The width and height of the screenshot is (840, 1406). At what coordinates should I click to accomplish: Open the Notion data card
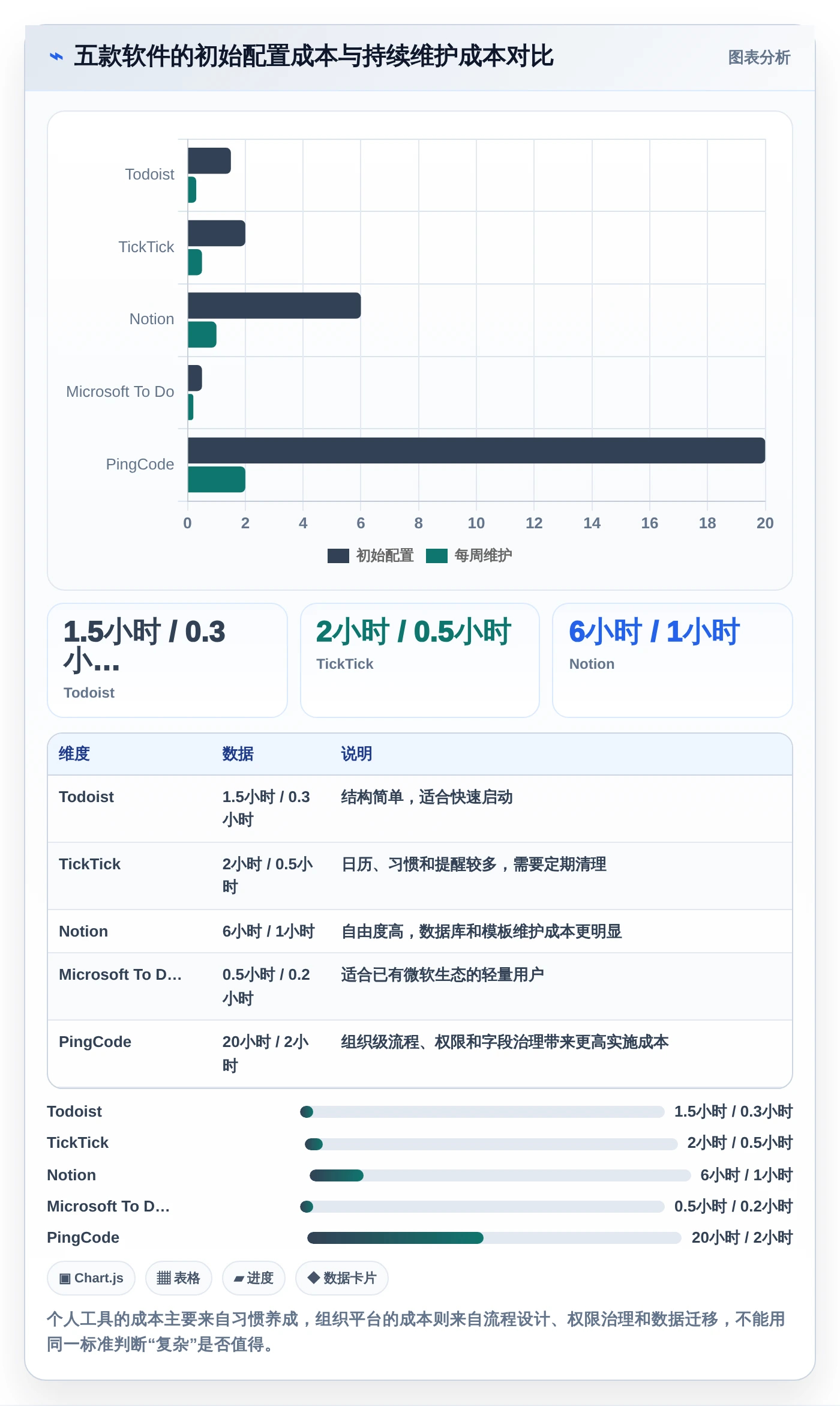click(x=673, y=660)
